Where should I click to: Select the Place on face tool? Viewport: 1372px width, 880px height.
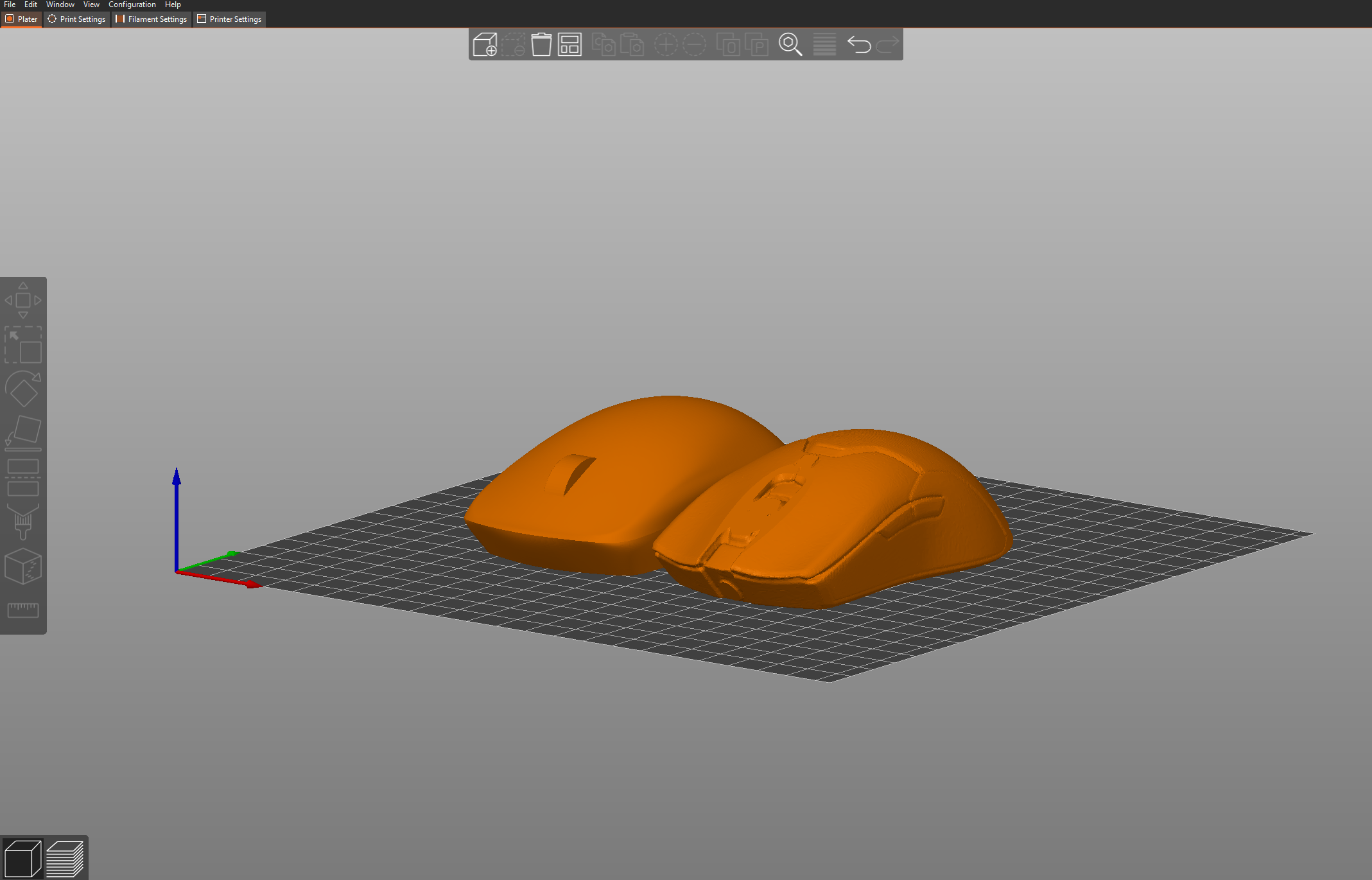tap(23, 432)
